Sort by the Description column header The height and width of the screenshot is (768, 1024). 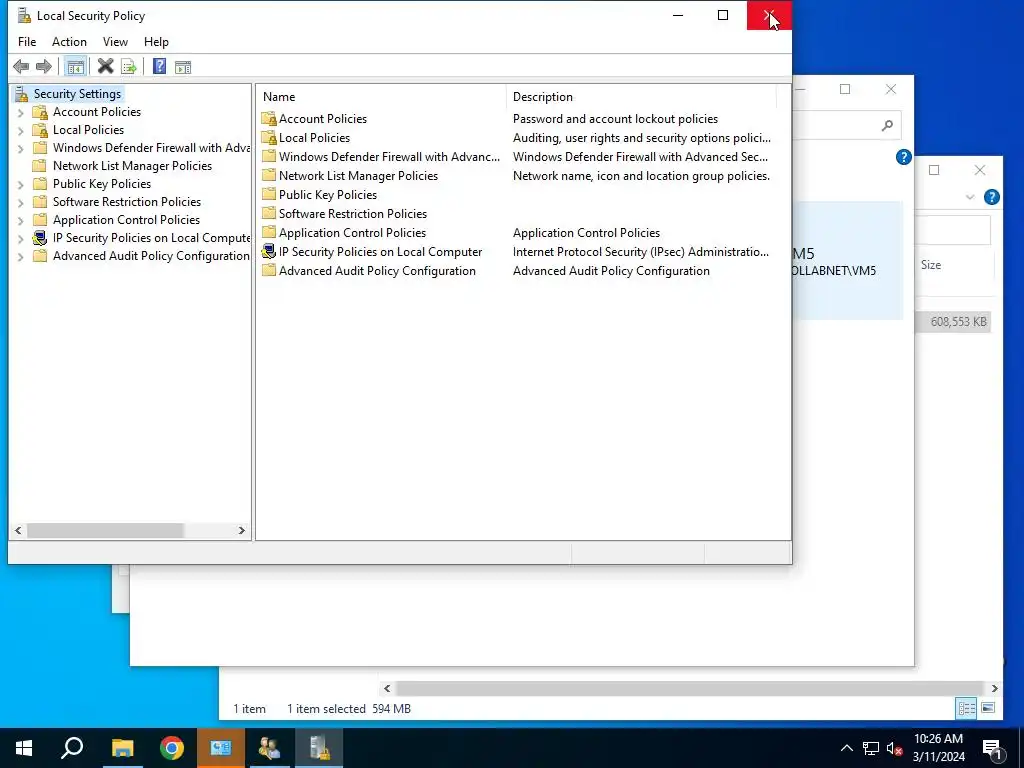pos(641,97)
